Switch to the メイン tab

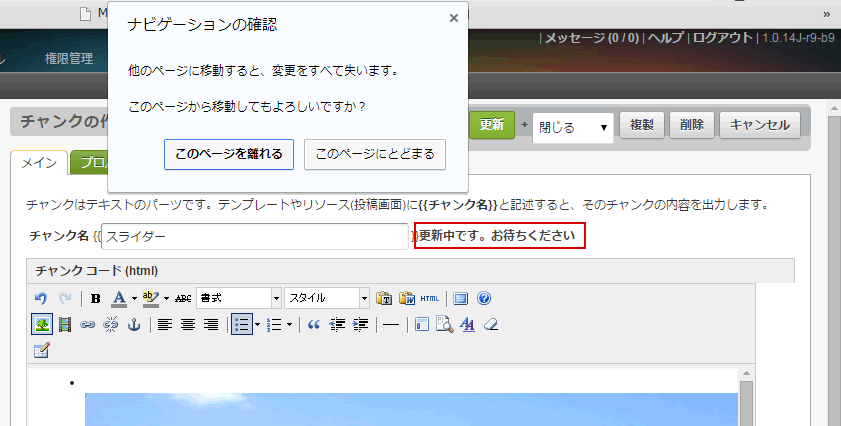(x=39, y=162)
